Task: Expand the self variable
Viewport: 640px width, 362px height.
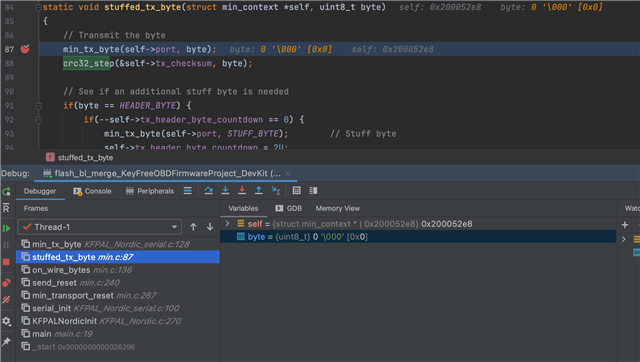Action: pos(227,224)
